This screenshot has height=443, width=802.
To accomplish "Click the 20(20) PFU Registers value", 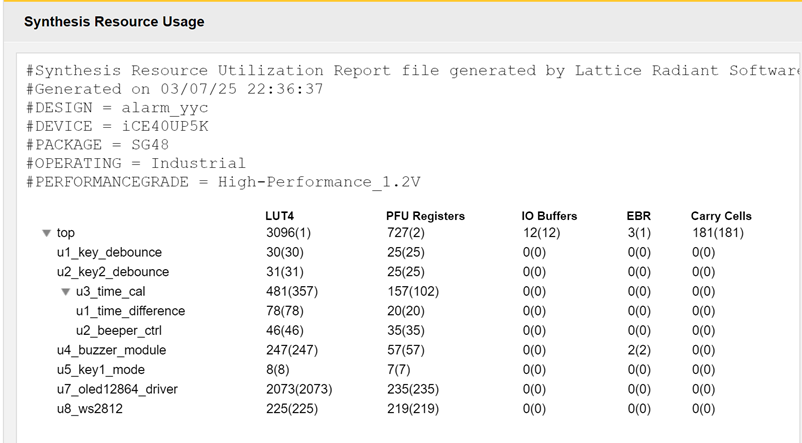I will pos(406,311).
